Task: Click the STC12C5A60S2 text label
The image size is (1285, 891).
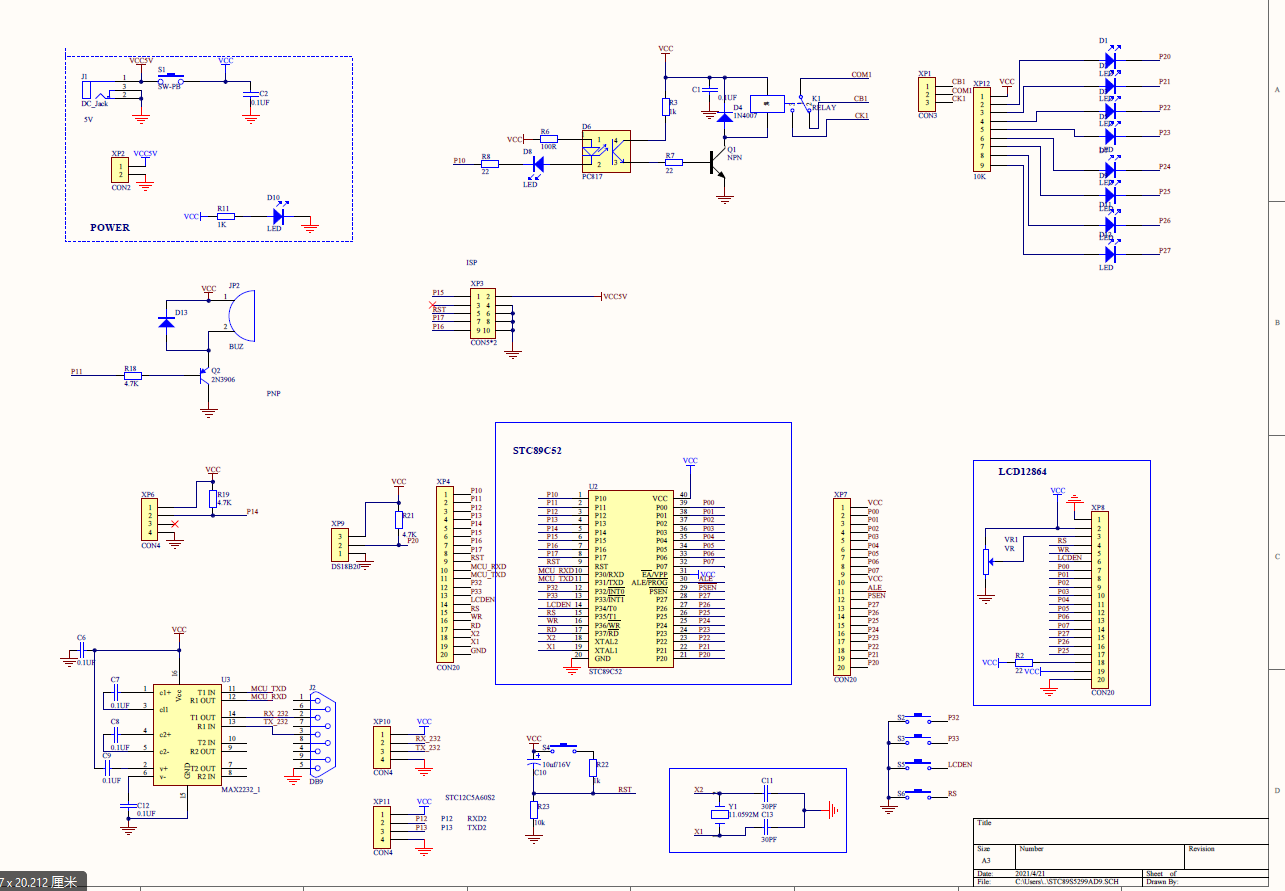Action: tap(470, 798)
